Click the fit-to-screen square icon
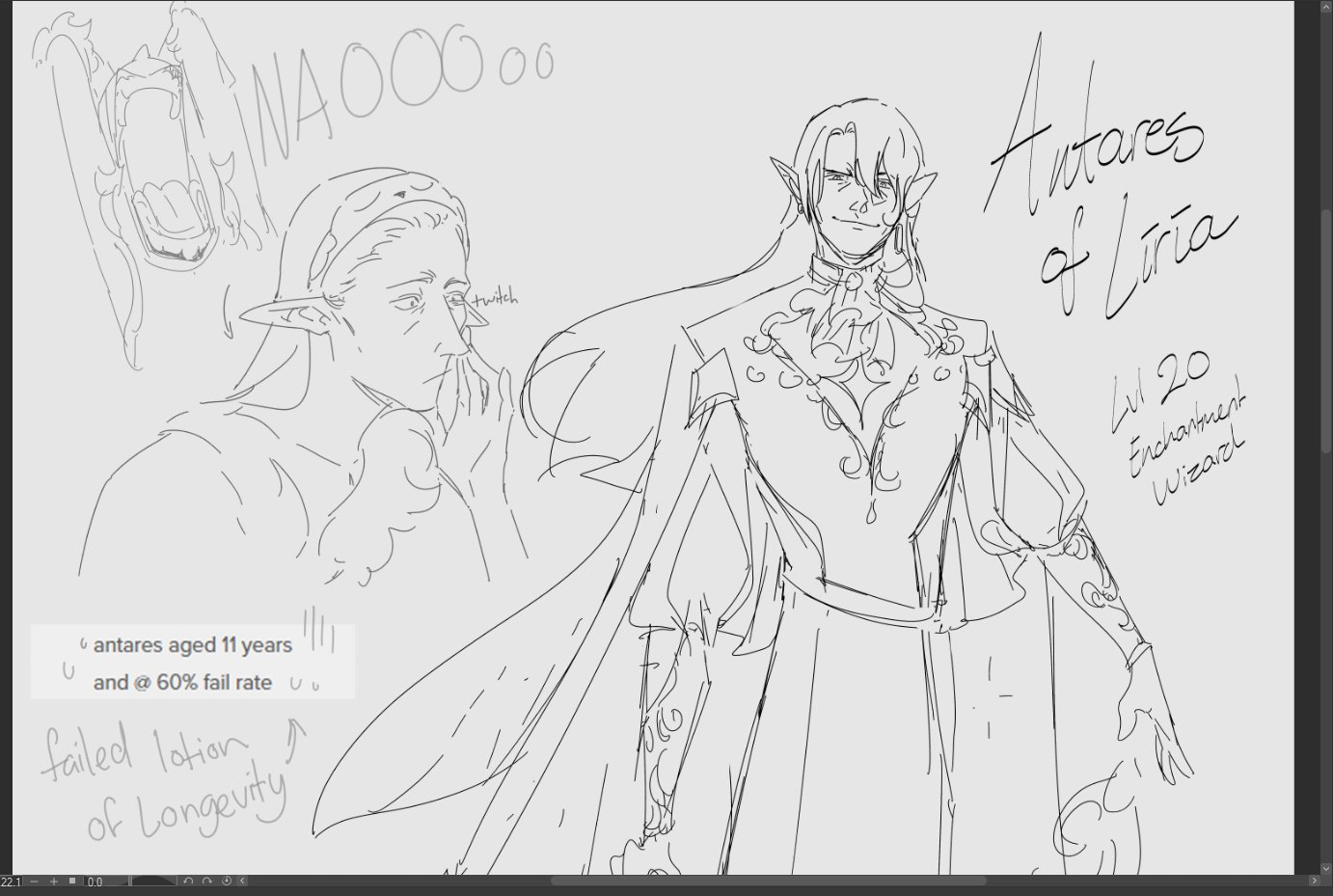Image resolution: width=1333 pixels, height=896 pixels. tap(72, 882)
